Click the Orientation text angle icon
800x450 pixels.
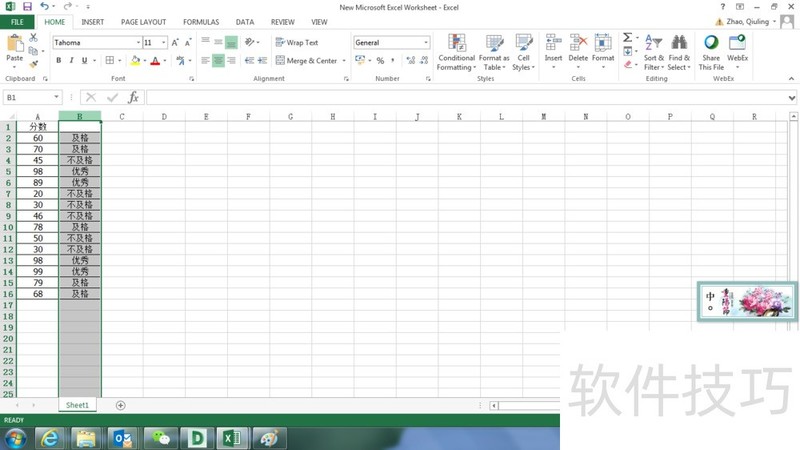[x=249, y=42]
